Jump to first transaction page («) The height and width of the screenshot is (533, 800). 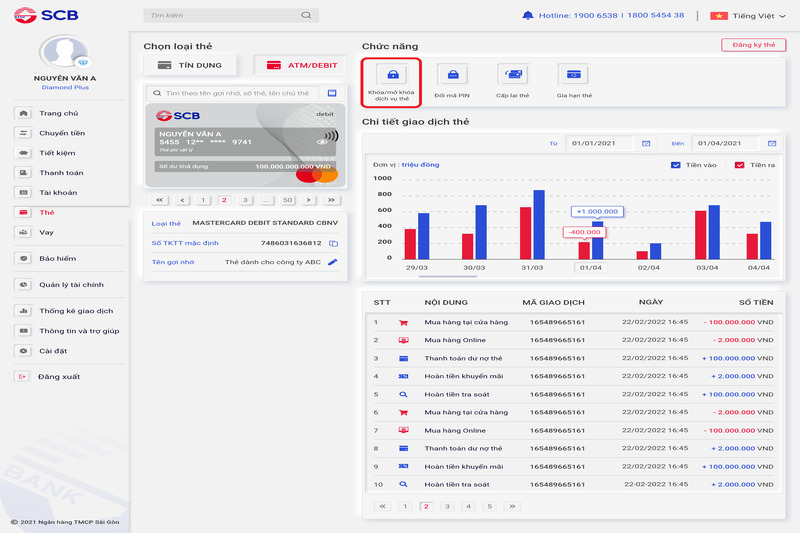click(383, 506)
